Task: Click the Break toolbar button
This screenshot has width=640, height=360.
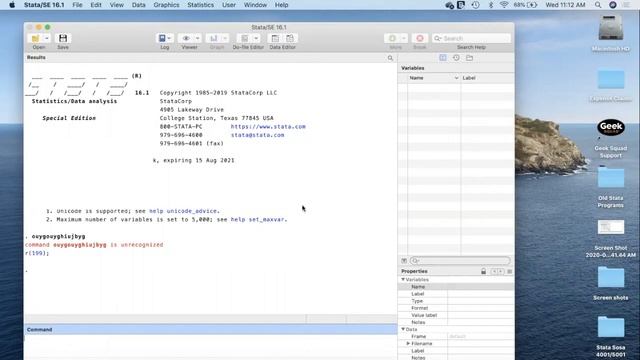Action: click(420, 38)
